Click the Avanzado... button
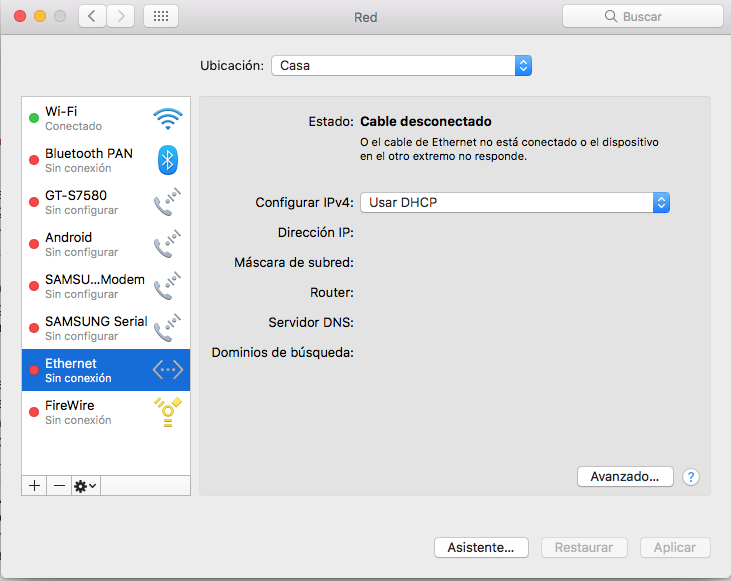Viewport: 731px width, 581px height. 625,477
